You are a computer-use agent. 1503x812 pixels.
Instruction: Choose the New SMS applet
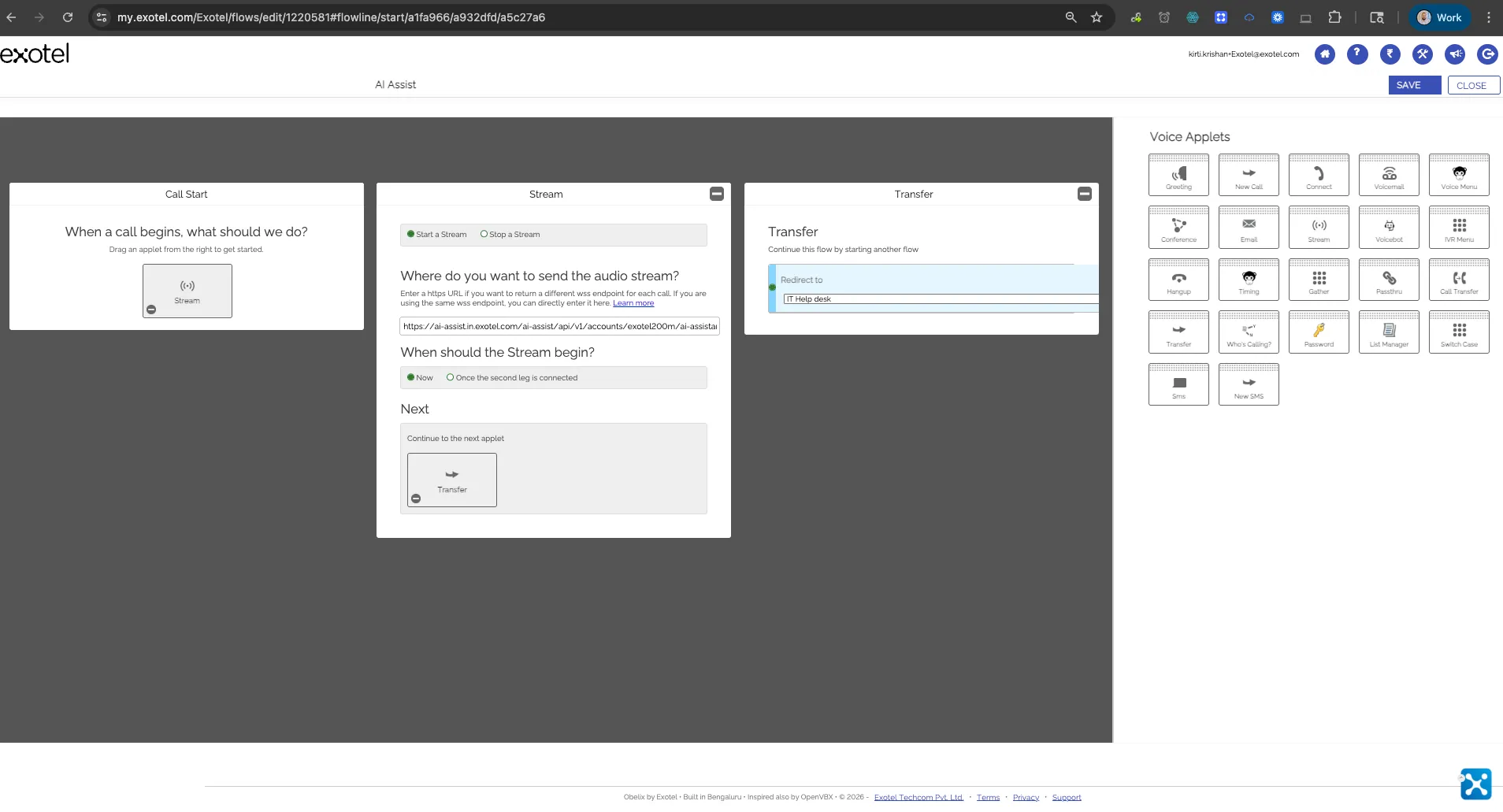click(1249, 384)
